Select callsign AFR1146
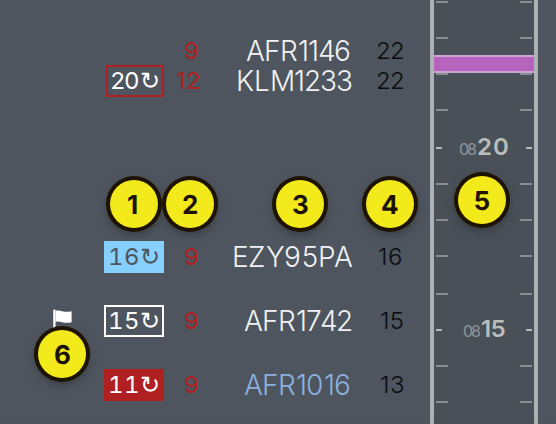The width and height of the screenshot is (556, 424). pos(298,51)
